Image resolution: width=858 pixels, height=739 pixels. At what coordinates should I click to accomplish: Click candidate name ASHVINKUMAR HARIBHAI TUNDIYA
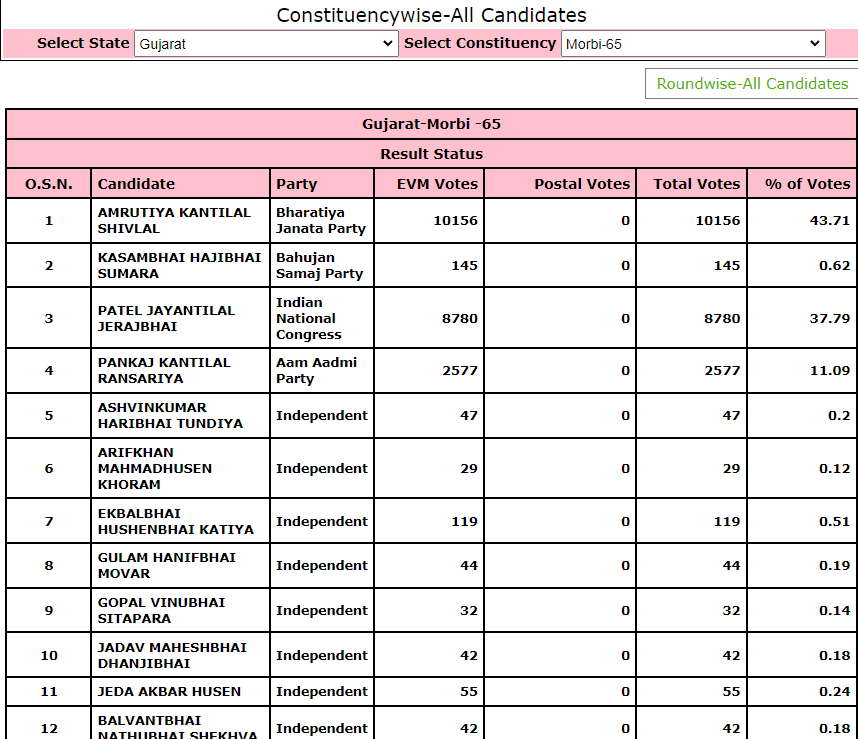pos(170,415)
